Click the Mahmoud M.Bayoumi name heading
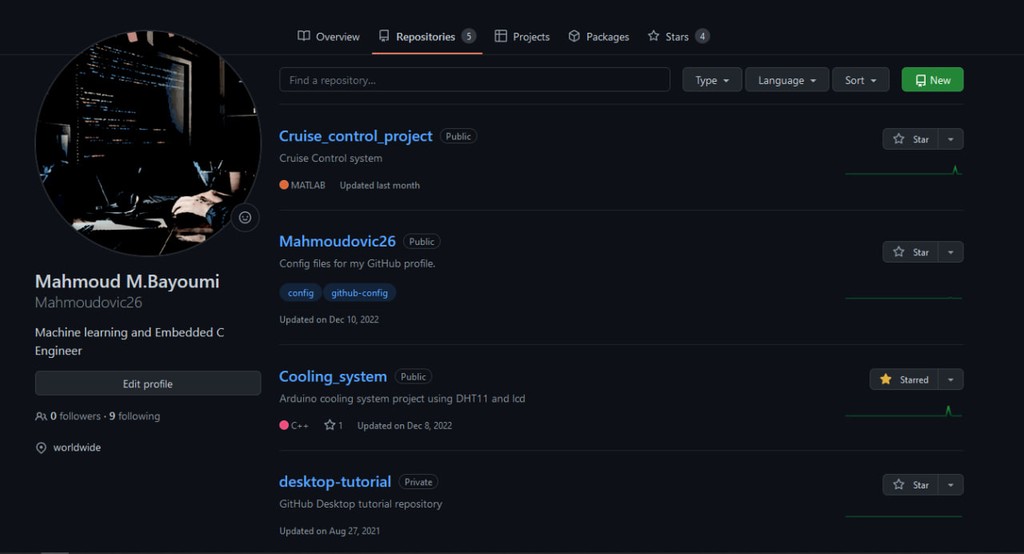The height and width of the screenshot is (554, 1024). pyautogui.click(x=127, y=281)
